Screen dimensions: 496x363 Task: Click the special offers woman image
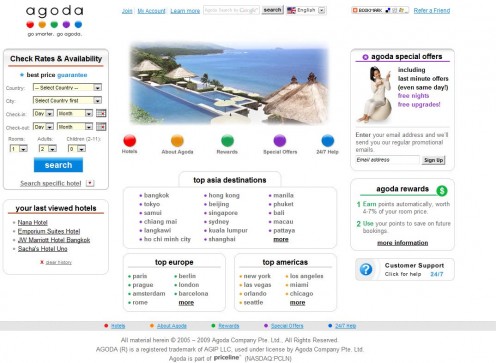click(375, 94)
